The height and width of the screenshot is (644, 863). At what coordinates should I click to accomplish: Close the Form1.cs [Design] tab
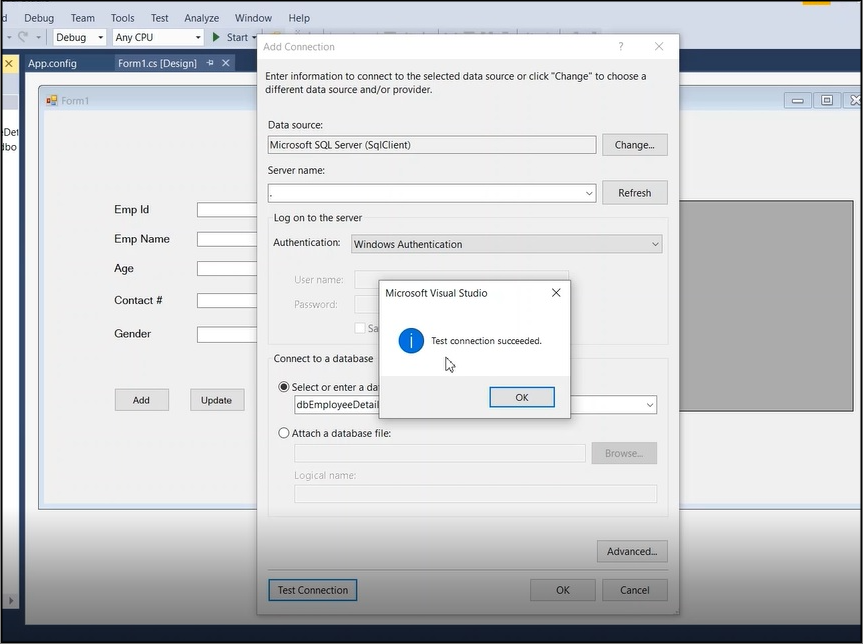(226, 63)
